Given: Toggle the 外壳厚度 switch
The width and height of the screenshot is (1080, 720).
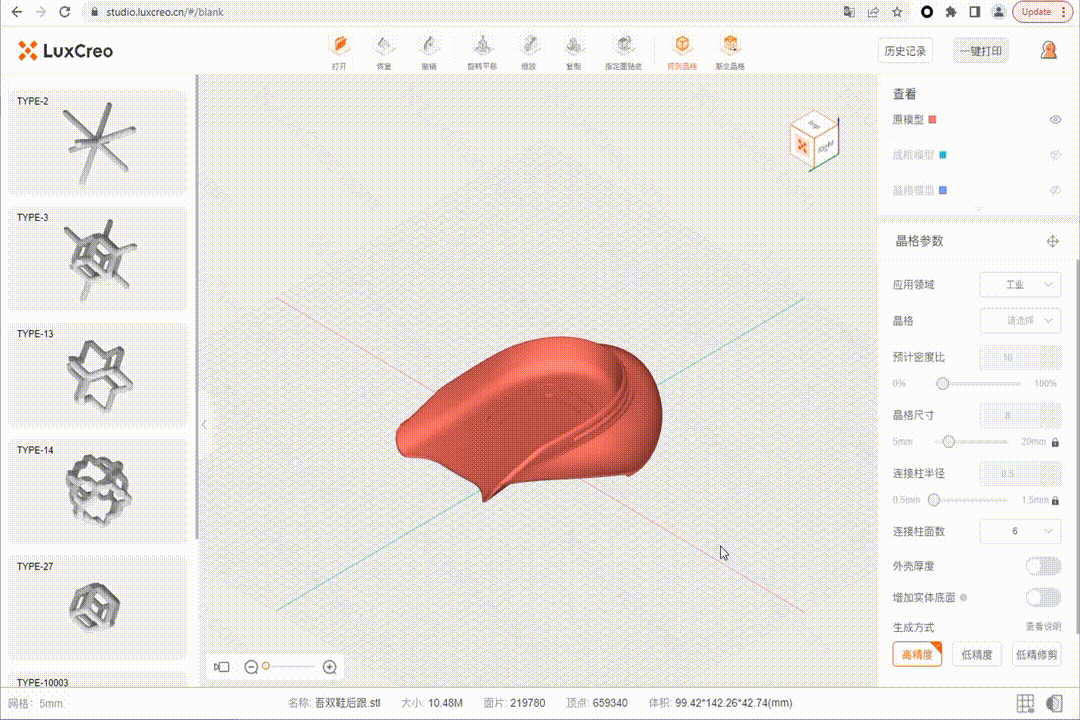Looking at the screenshot, I should point(1043,566).
